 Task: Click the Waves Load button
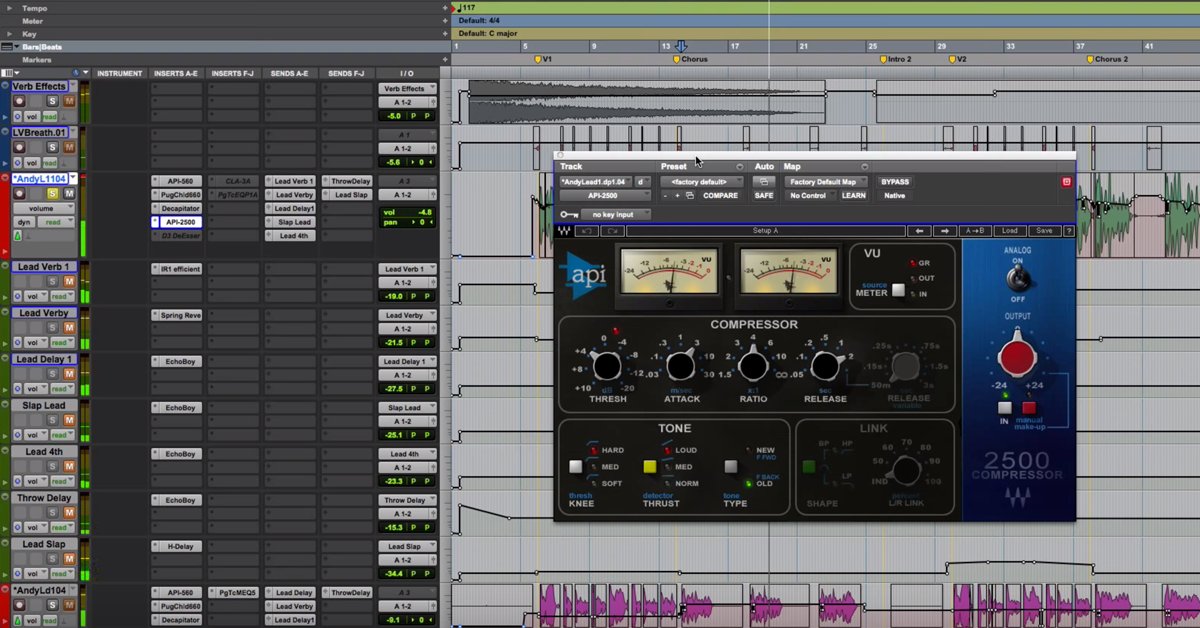pyautogui.click(x=1010, y=231)
